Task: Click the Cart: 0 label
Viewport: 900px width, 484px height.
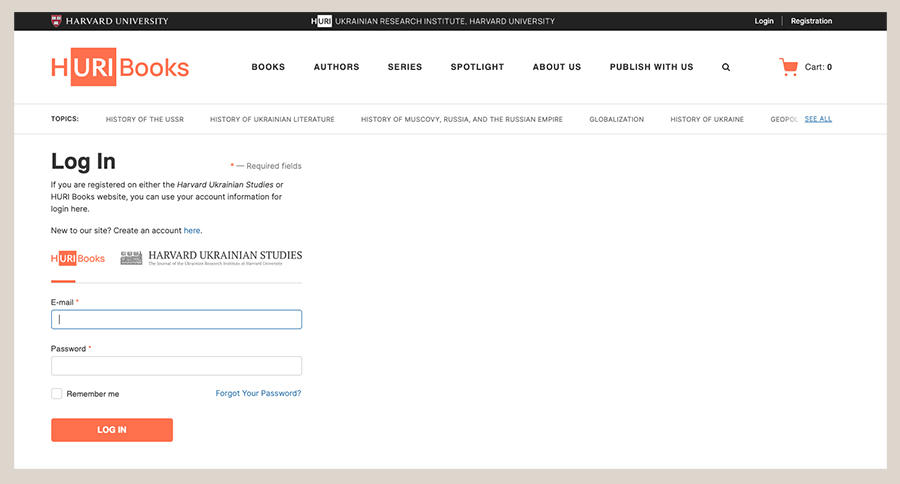Action: pyautogui.click(x=818, y=67)
